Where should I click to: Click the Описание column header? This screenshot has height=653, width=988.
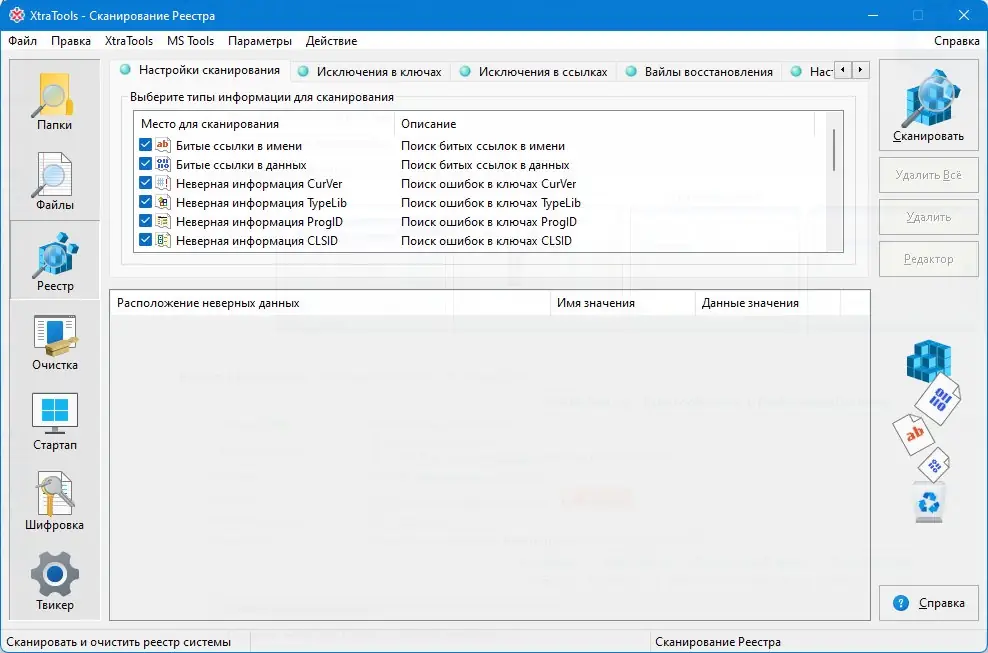[x=605, y=124]
